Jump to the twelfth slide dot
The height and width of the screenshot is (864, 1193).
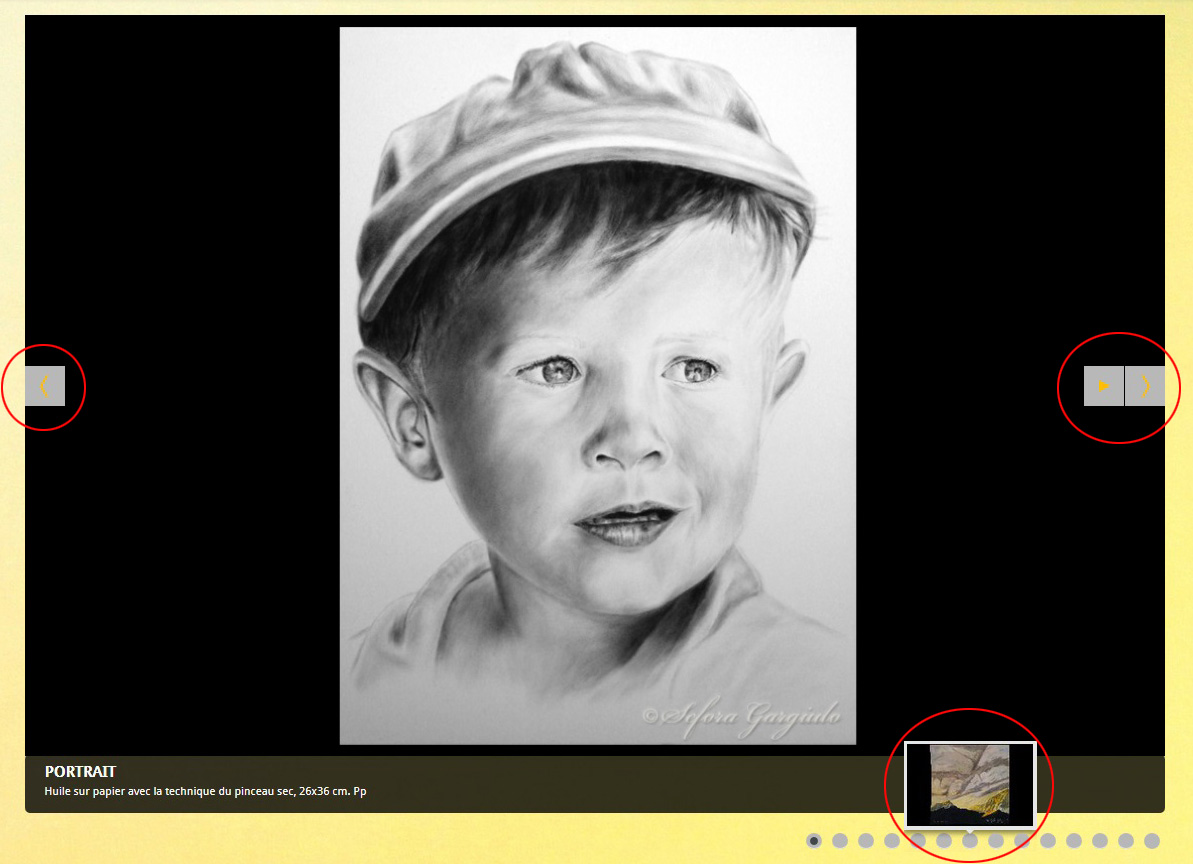(1100, 840)
